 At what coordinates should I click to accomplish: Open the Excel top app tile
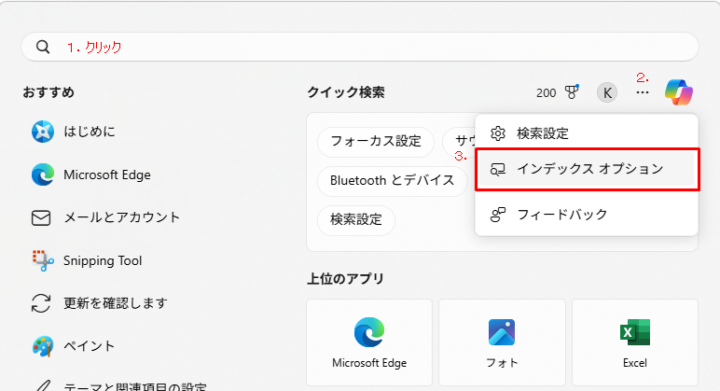click(635, 342)
